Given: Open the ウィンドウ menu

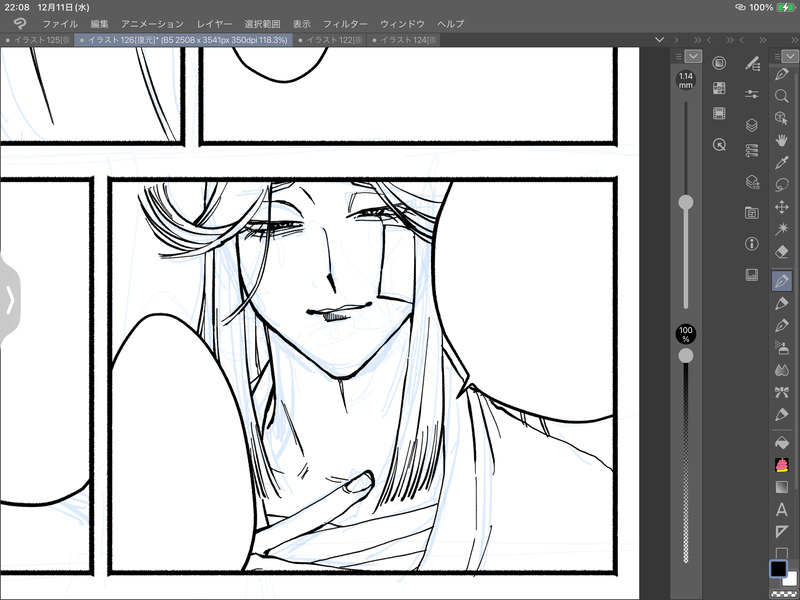Looking at the screenshot, I should (x=402, y=23).
